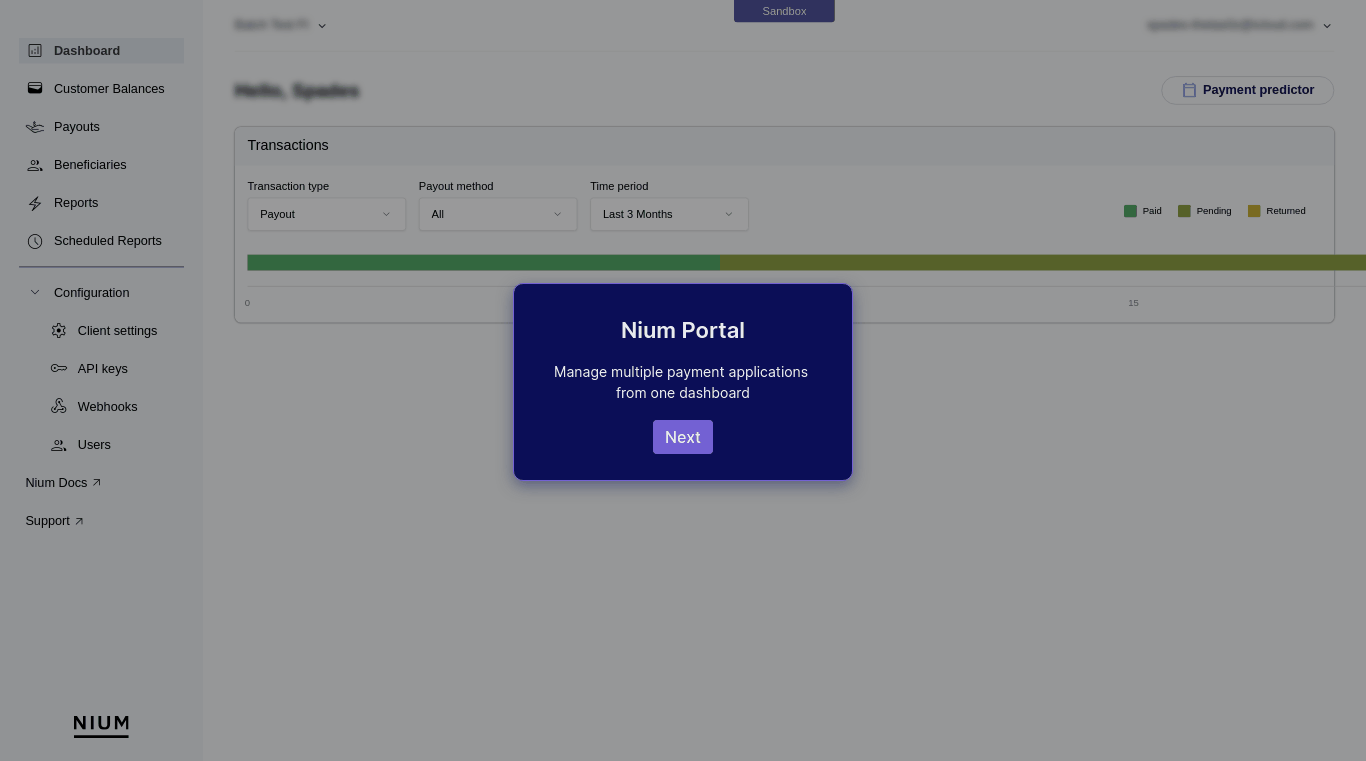
Task: Click the Scheduled Reports clock icon
Action: 35,241
